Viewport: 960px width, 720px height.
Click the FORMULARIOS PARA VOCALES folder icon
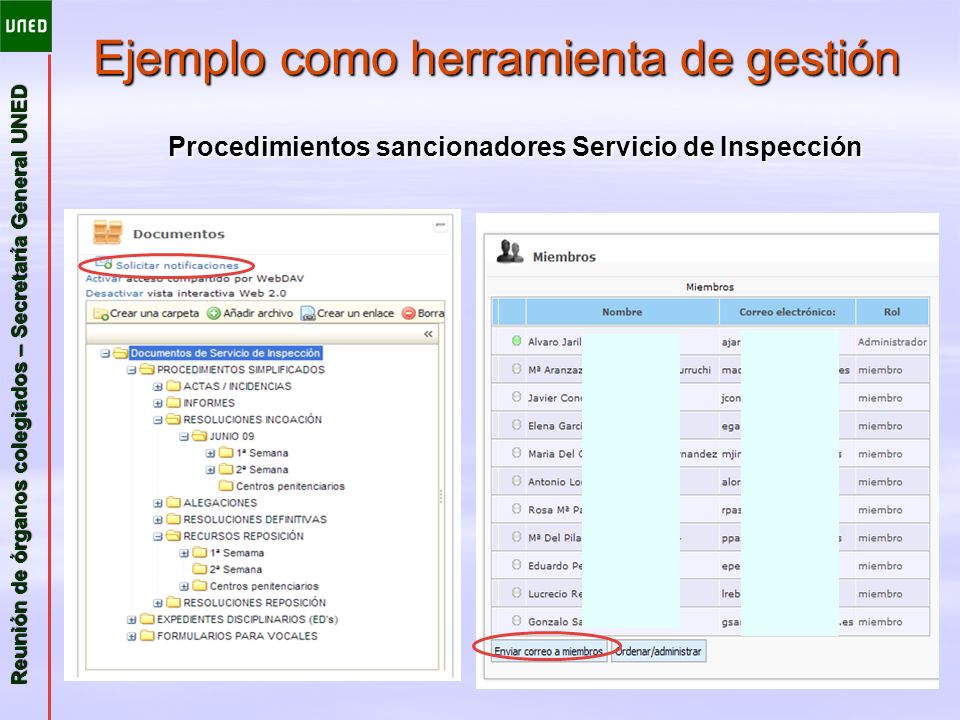pyautogui.click(x=147, y=636)
